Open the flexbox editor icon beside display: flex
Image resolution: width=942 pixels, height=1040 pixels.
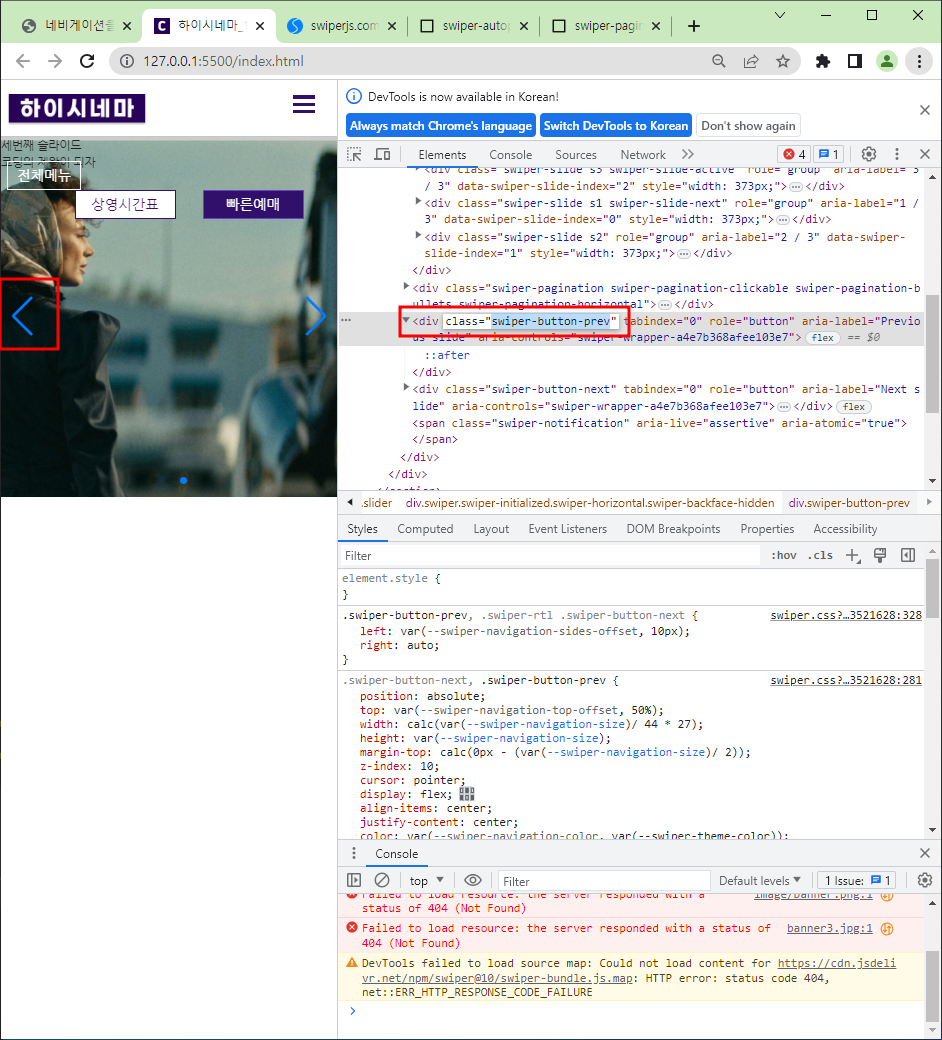[x=467, y=794]
